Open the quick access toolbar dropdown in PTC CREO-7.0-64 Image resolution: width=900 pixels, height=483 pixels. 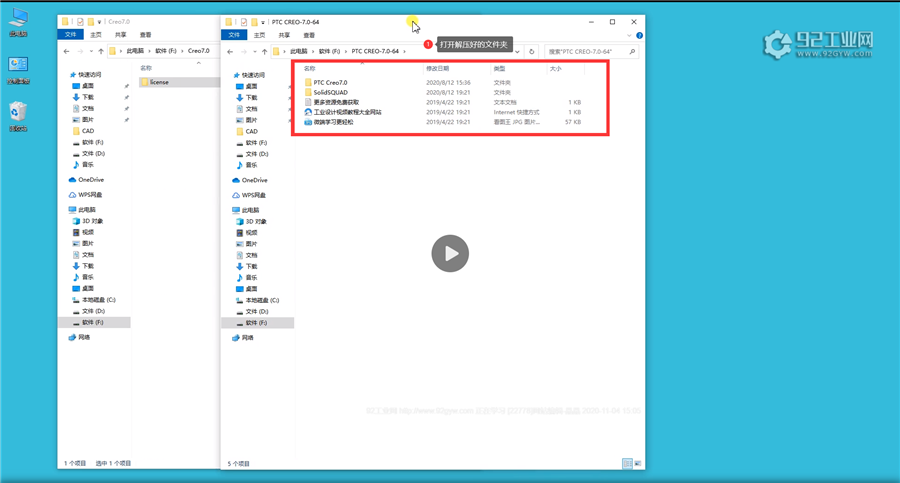tap(263, 22)
